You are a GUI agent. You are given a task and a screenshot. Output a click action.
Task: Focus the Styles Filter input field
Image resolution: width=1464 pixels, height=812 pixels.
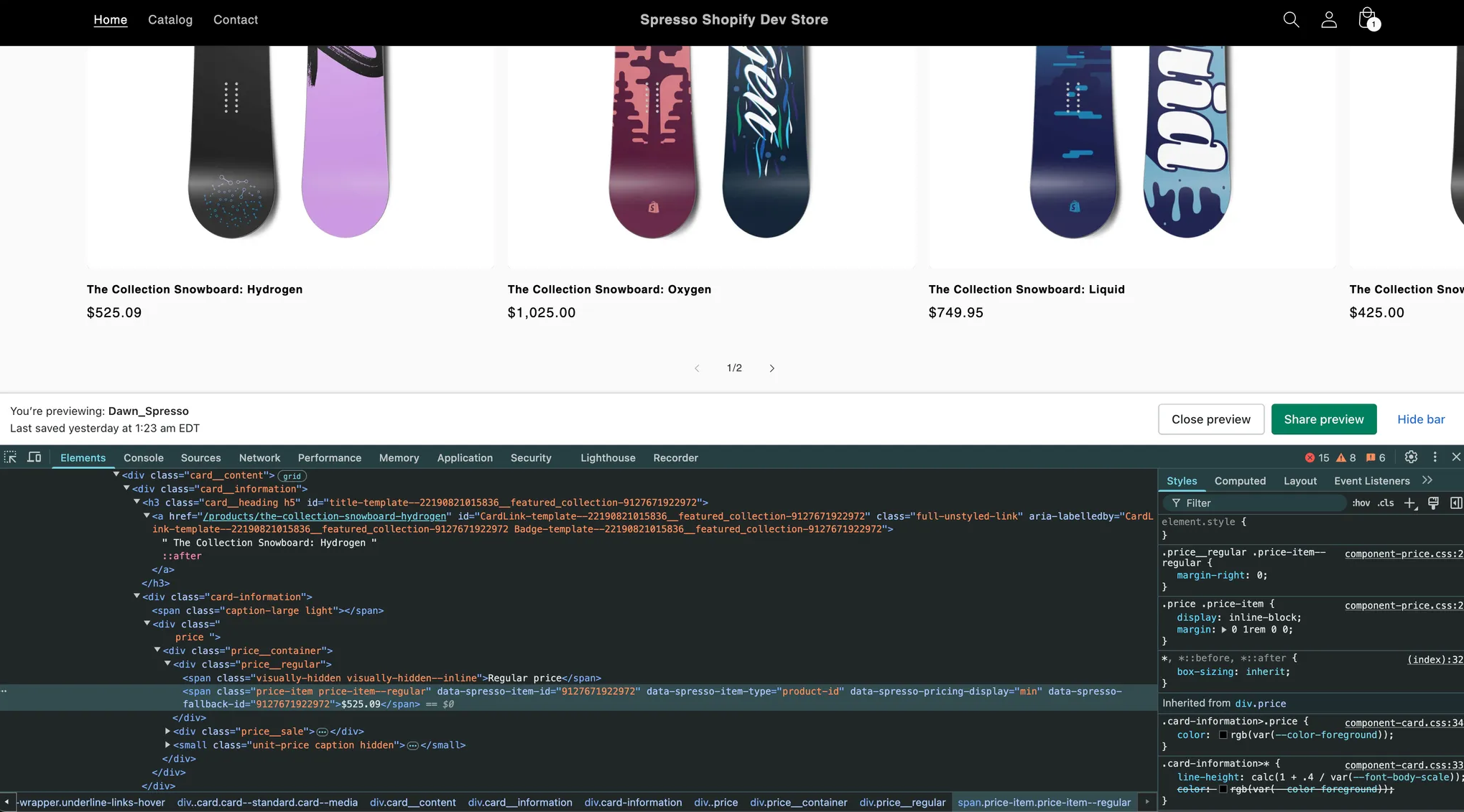pos(1256,503)
